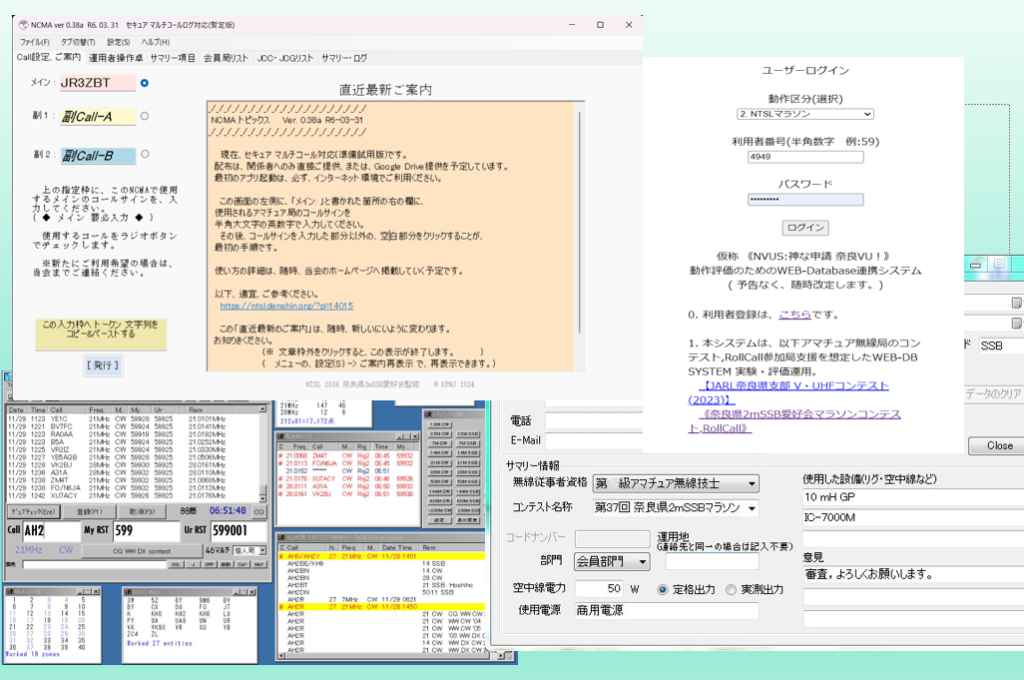
Task: Follow the こちら user registration link
Action: (795, 314)
